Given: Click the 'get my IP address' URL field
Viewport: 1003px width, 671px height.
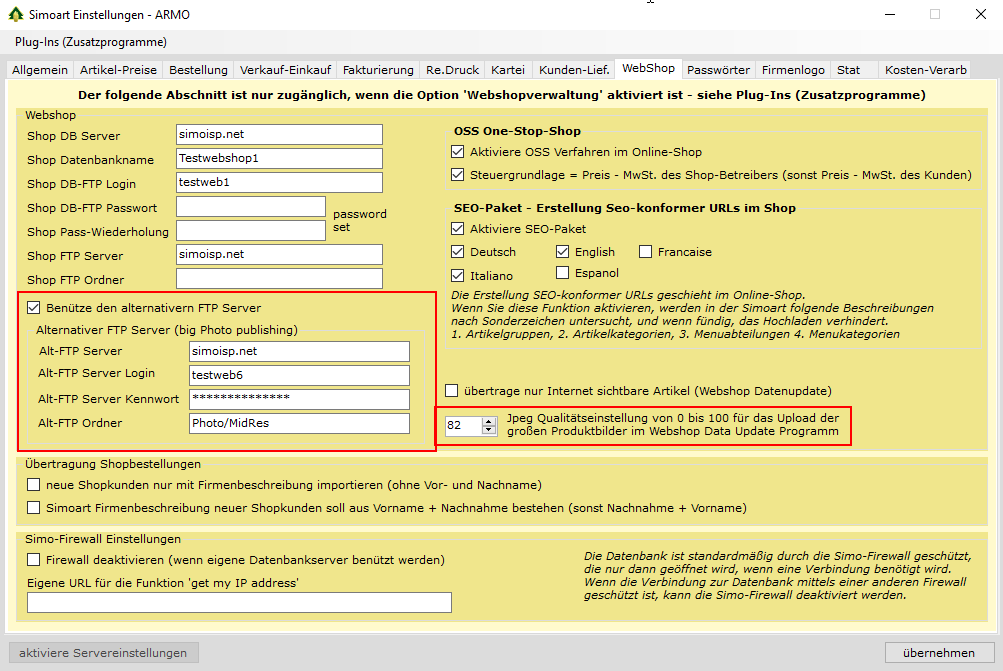Looking at the screenshot, I should (239, 602).
